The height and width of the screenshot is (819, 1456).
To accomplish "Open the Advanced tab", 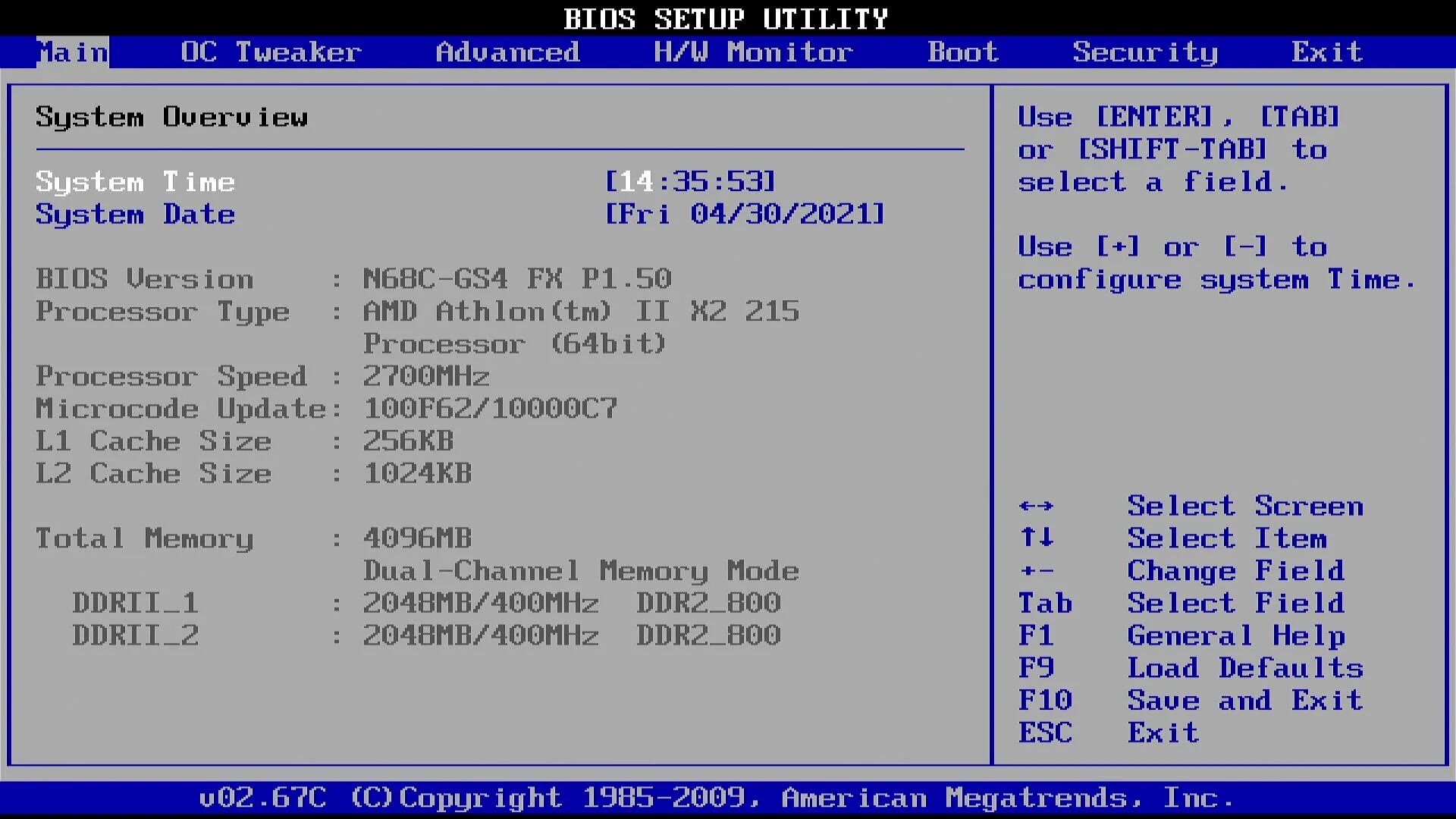I will 507,52.
